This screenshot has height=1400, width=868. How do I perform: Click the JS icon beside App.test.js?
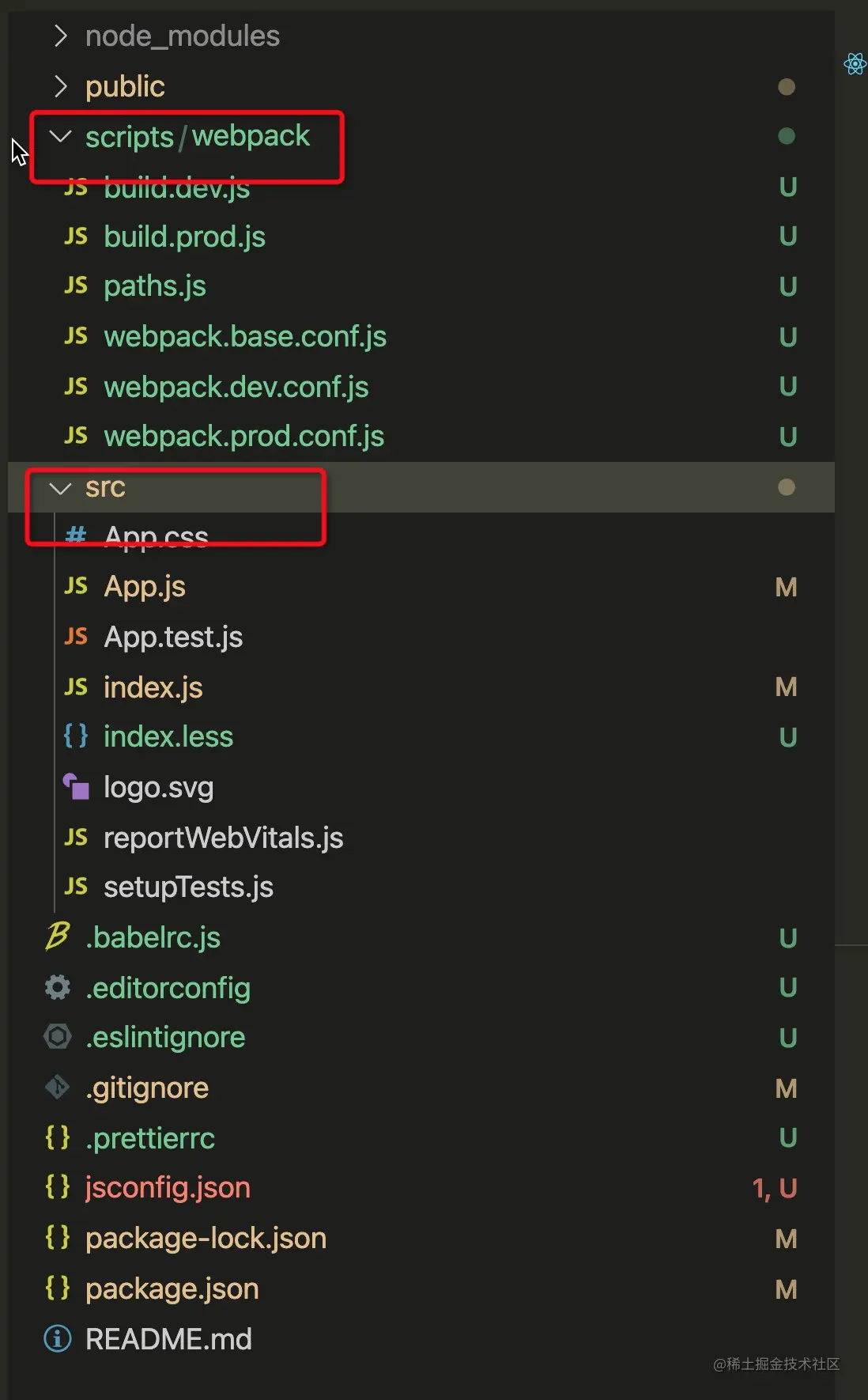(76, 637)
